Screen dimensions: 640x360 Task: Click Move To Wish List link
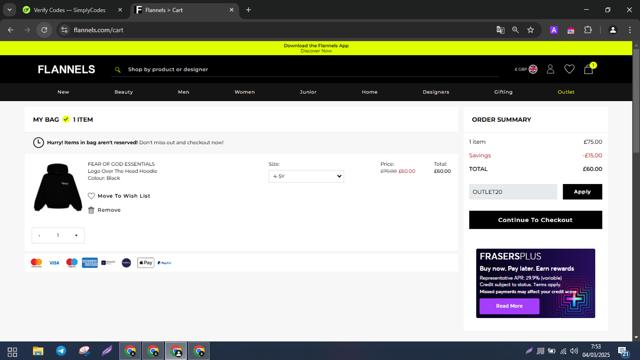coord(124,196)
